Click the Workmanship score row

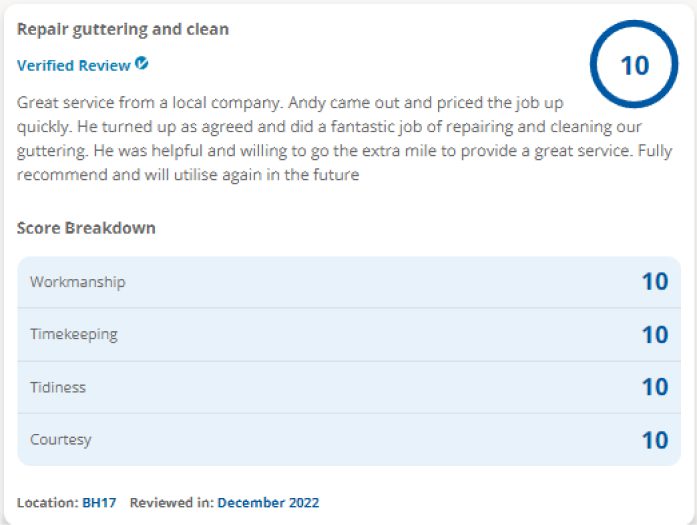click(349, 282)
